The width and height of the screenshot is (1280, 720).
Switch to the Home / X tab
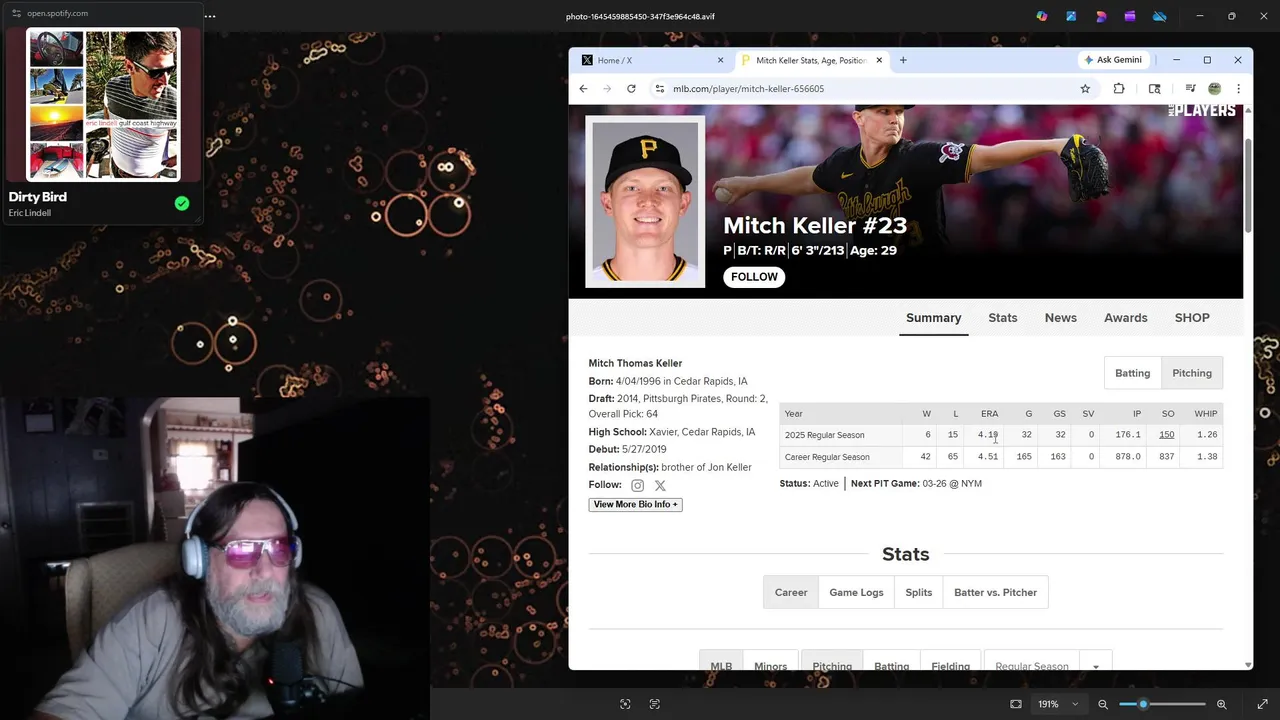pyautogui.click(x=651, y=60)
